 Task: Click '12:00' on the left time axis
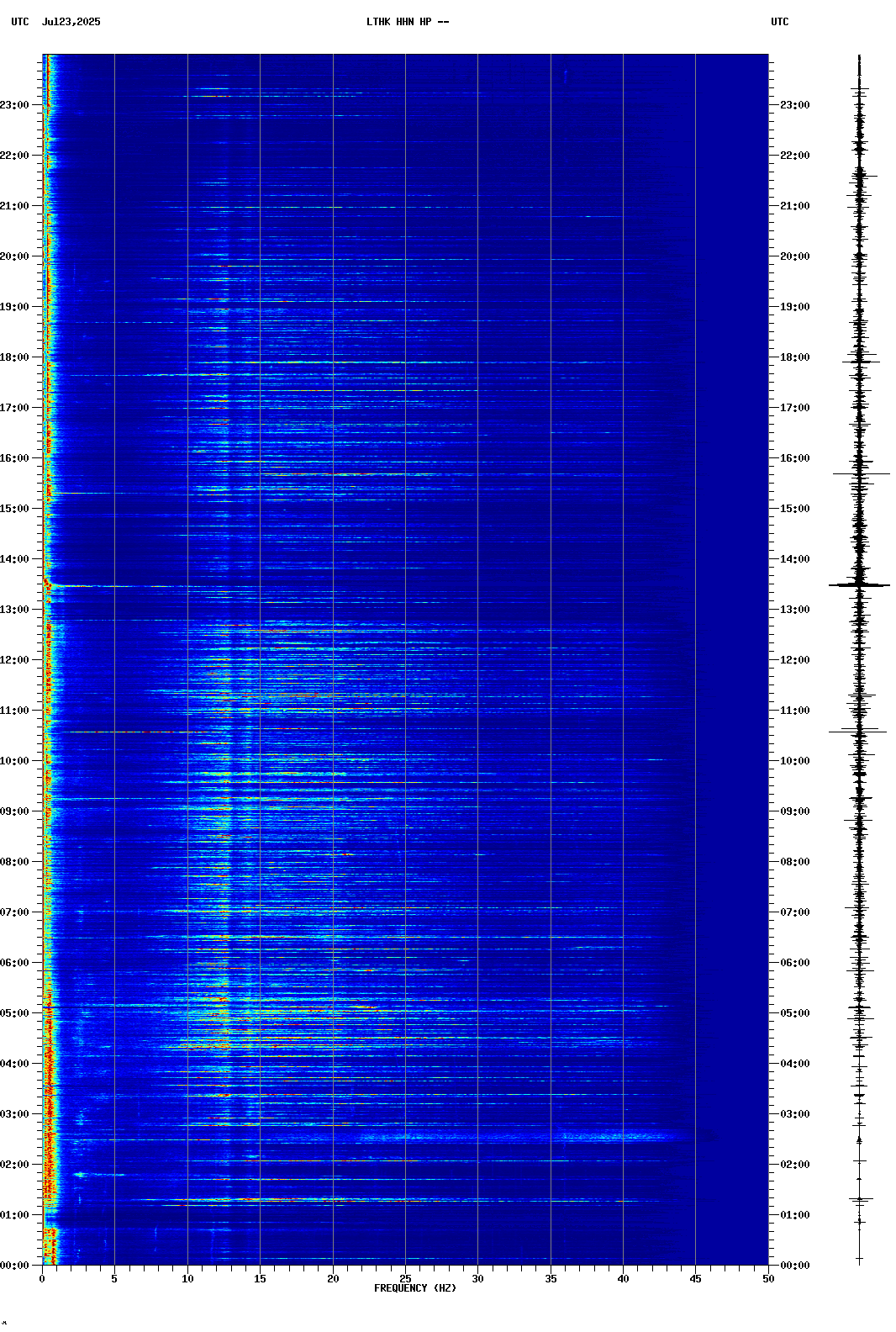click(x=14, y=660)
